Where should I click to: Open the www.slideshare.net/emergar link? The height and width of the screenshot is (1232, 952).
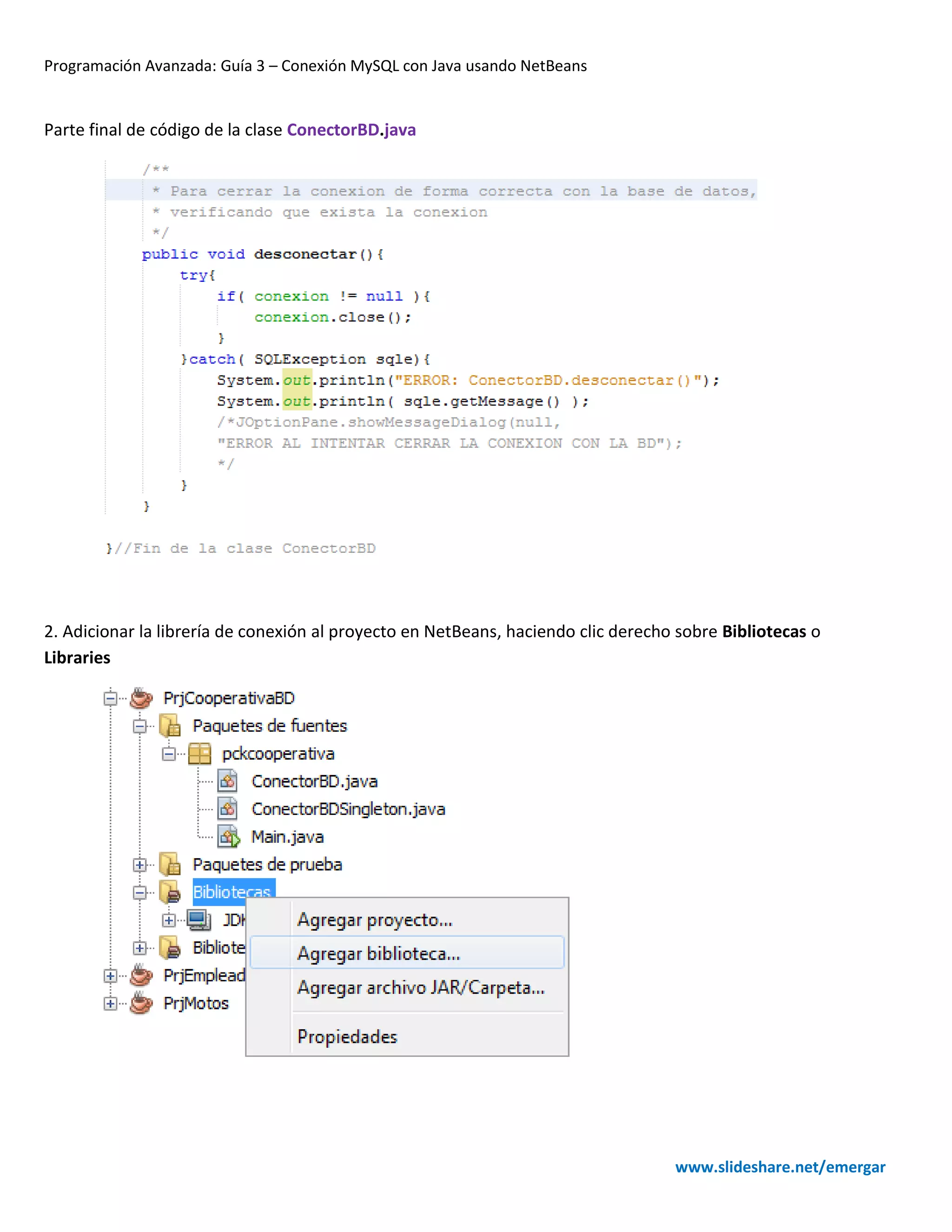click(x=780, y=1166)
